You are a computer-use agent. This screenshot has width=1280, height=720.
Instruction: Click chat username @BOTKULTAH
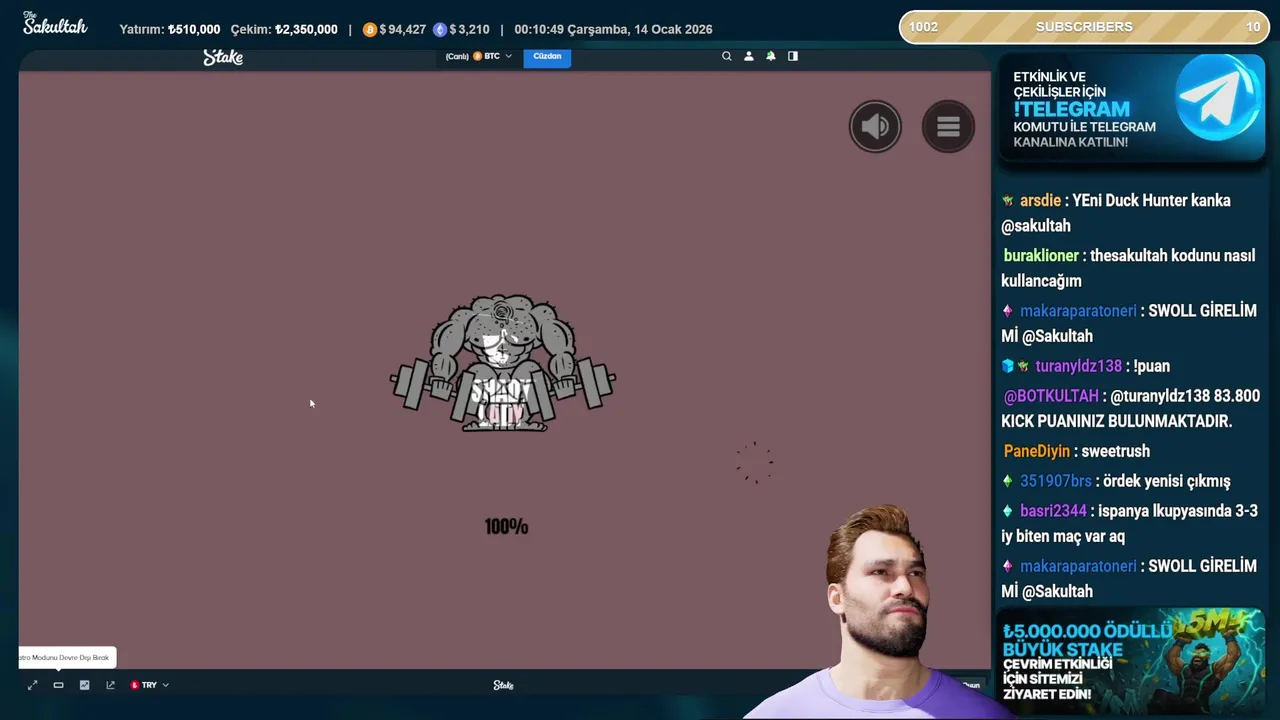tap(1051, 396)
